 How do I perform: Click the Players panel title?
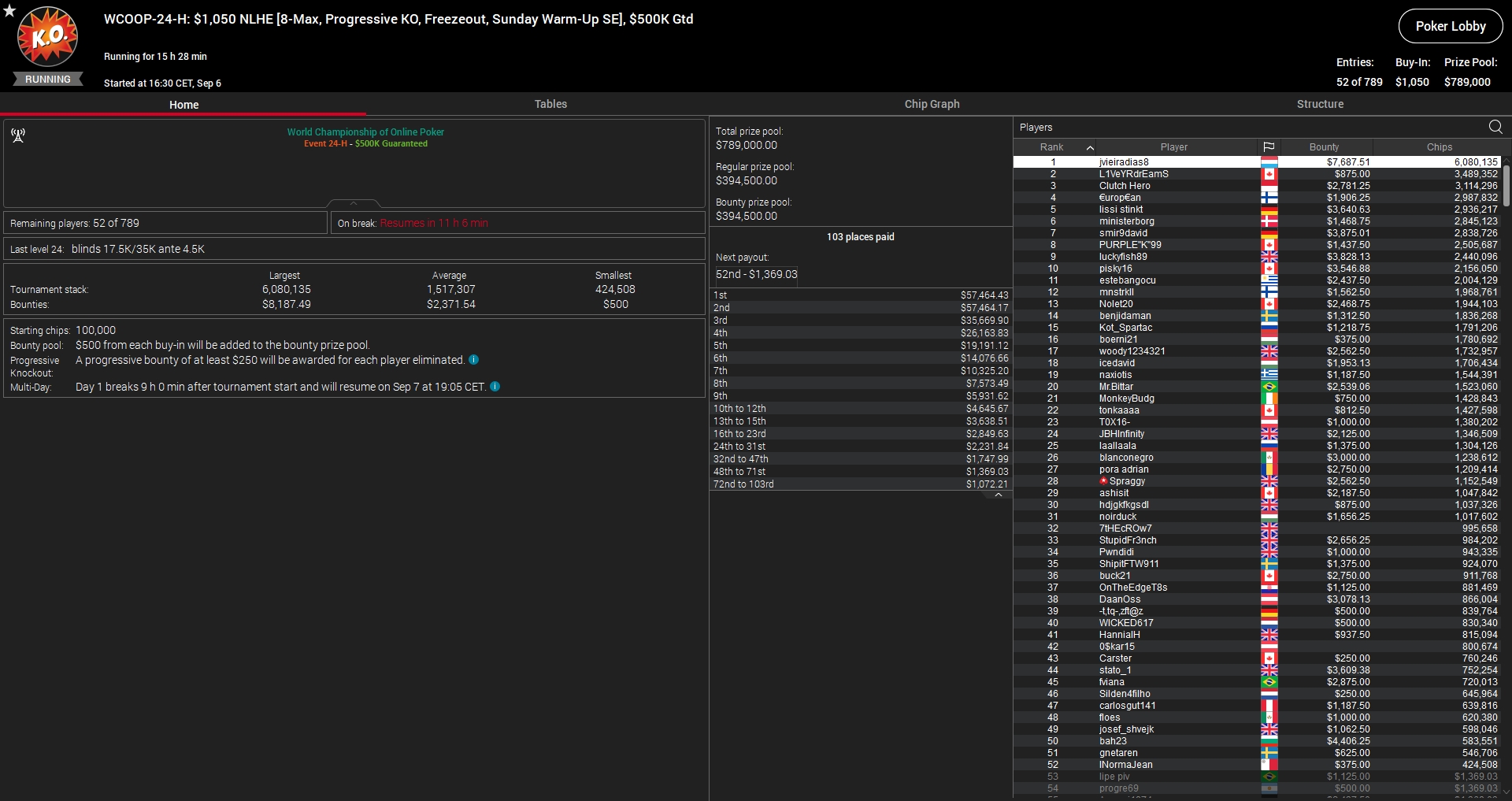point(1036,128)
